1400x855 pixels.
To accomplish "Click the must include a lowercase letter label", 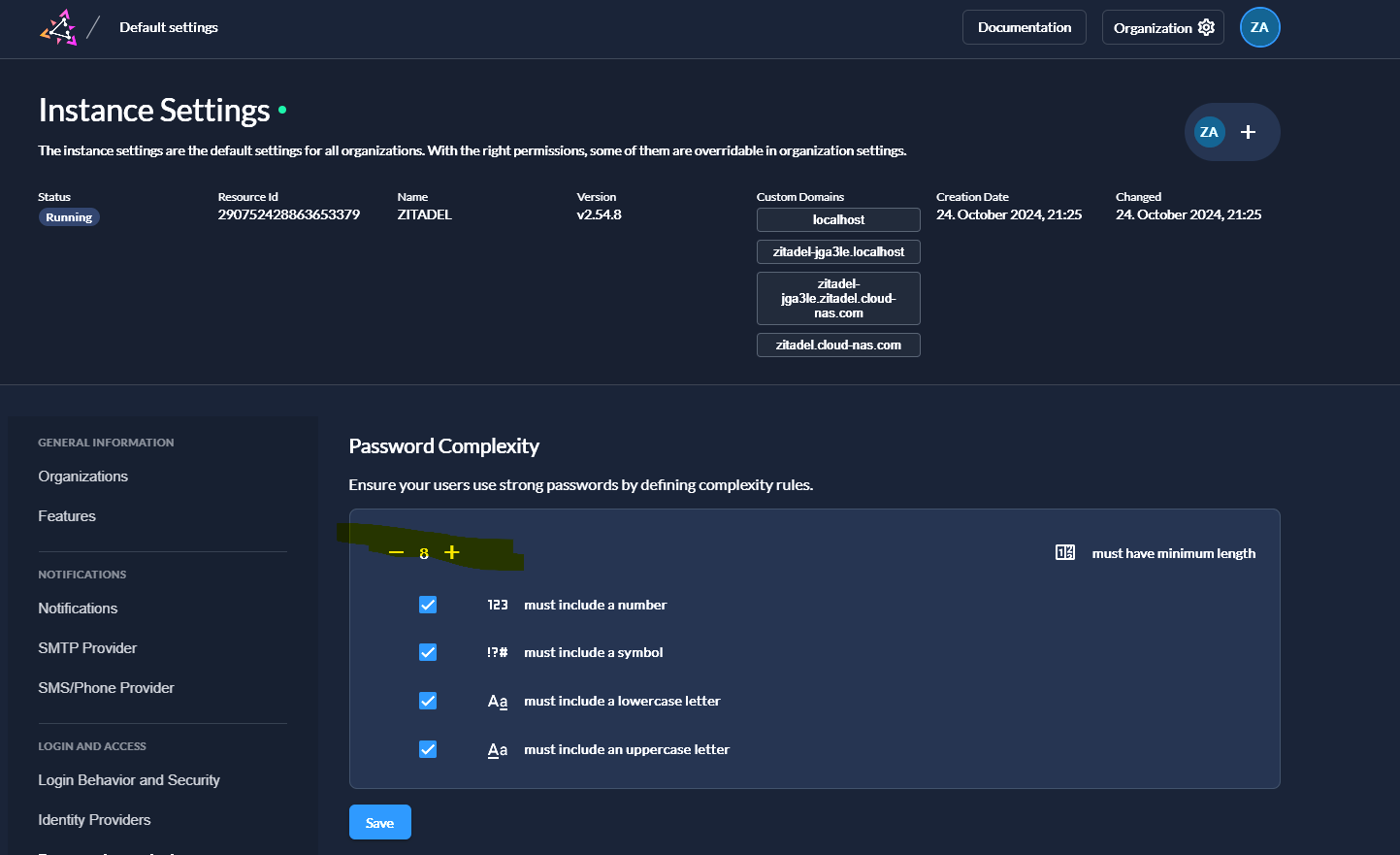I will pyautogui.click(x=622, y=701).
